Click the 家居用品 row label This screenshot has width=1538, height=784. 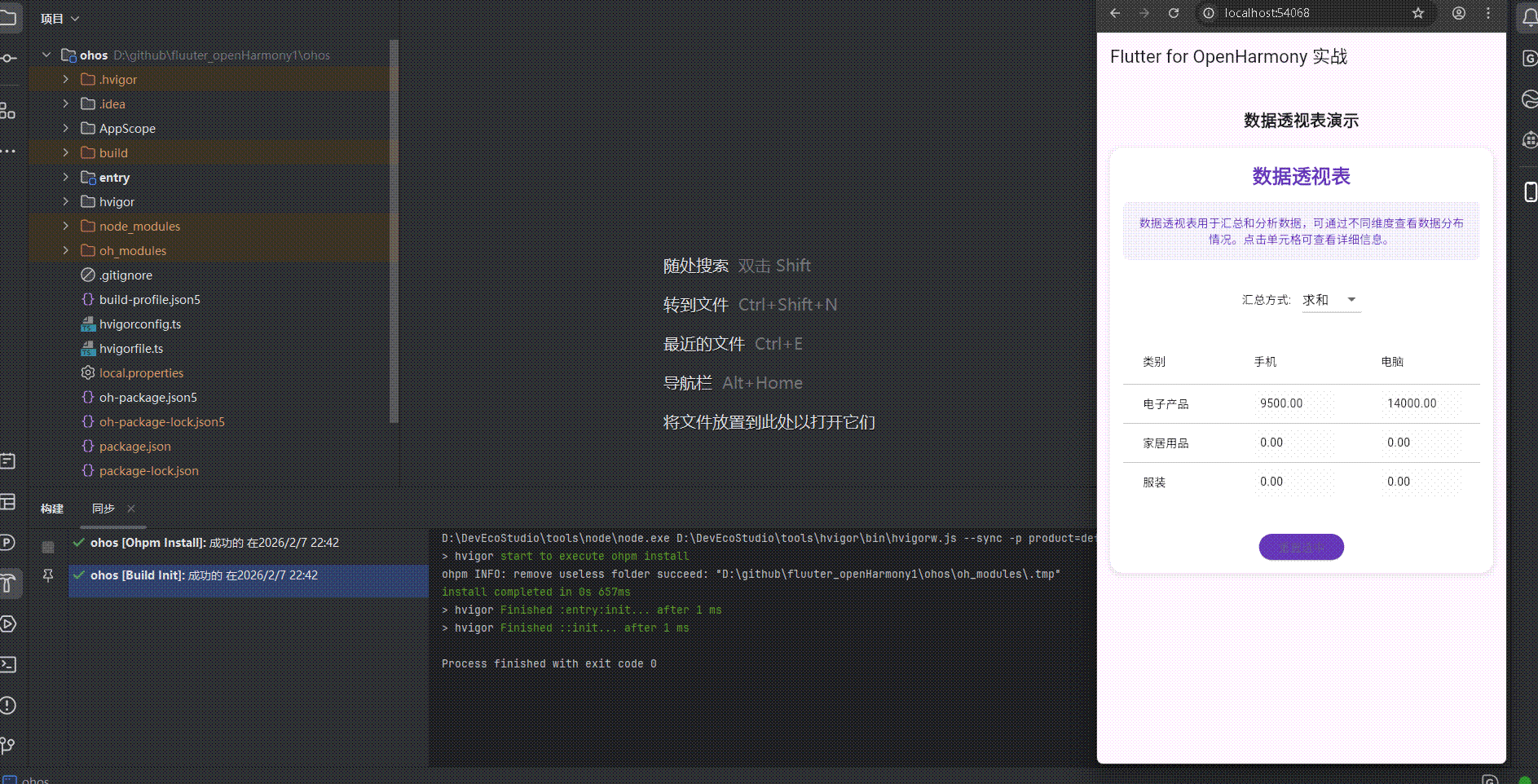(x=1166, y=443)
